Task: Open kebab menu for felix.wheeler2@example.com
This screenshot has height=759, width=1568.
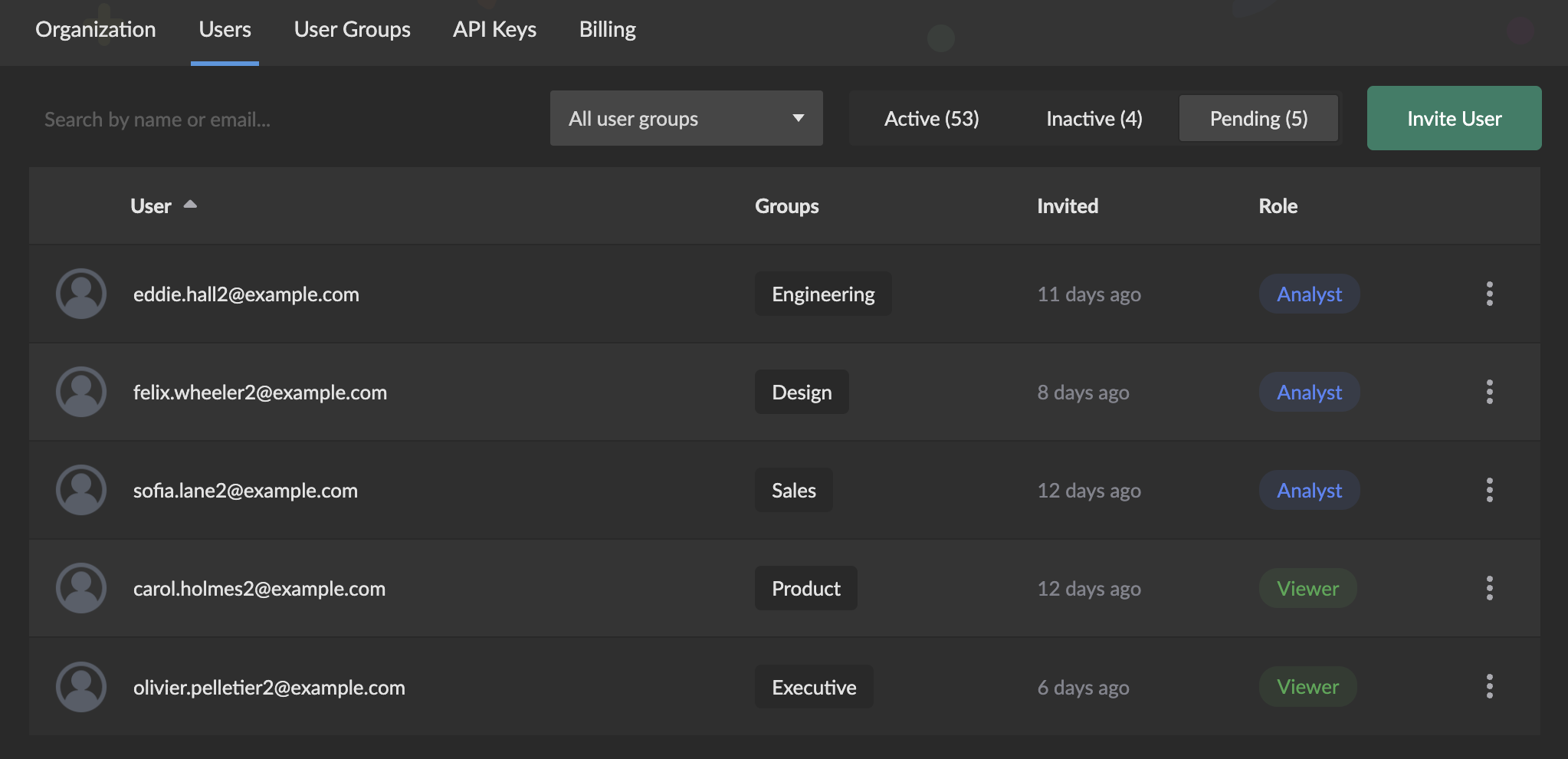Action: click(1489, 392)
